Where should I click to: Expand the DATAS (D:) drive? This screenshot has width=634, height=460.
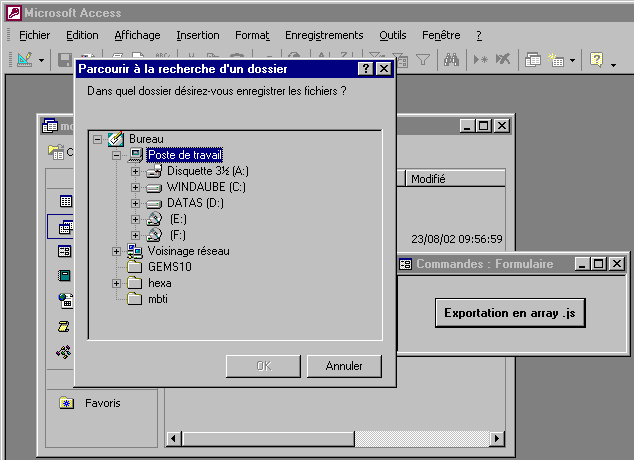point(135,203)
